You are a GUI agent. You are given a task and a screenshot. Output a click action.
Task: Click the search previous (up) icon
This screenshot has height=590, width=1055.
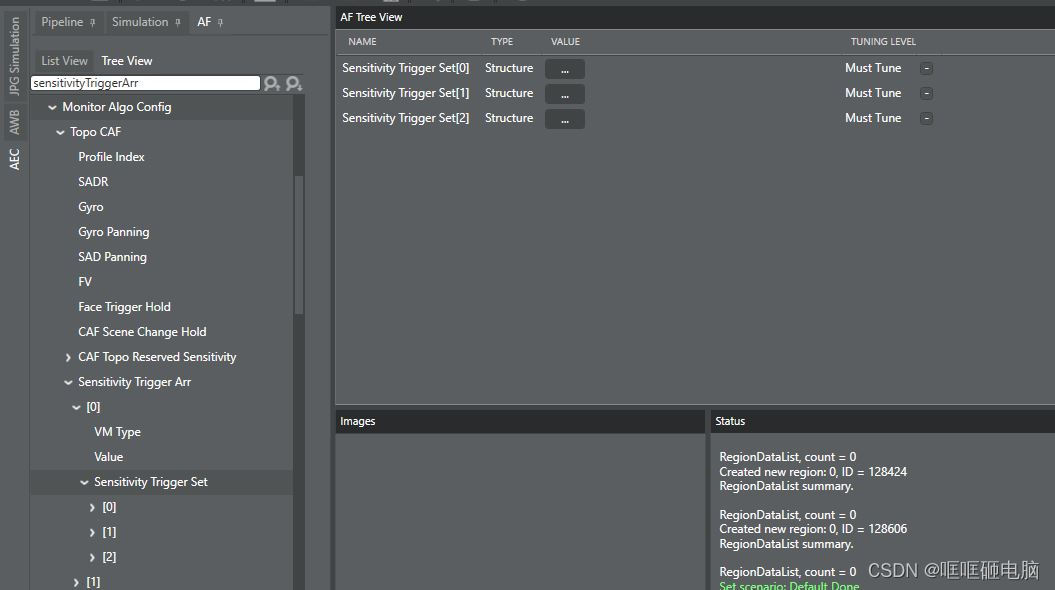[x=271, y=84]
